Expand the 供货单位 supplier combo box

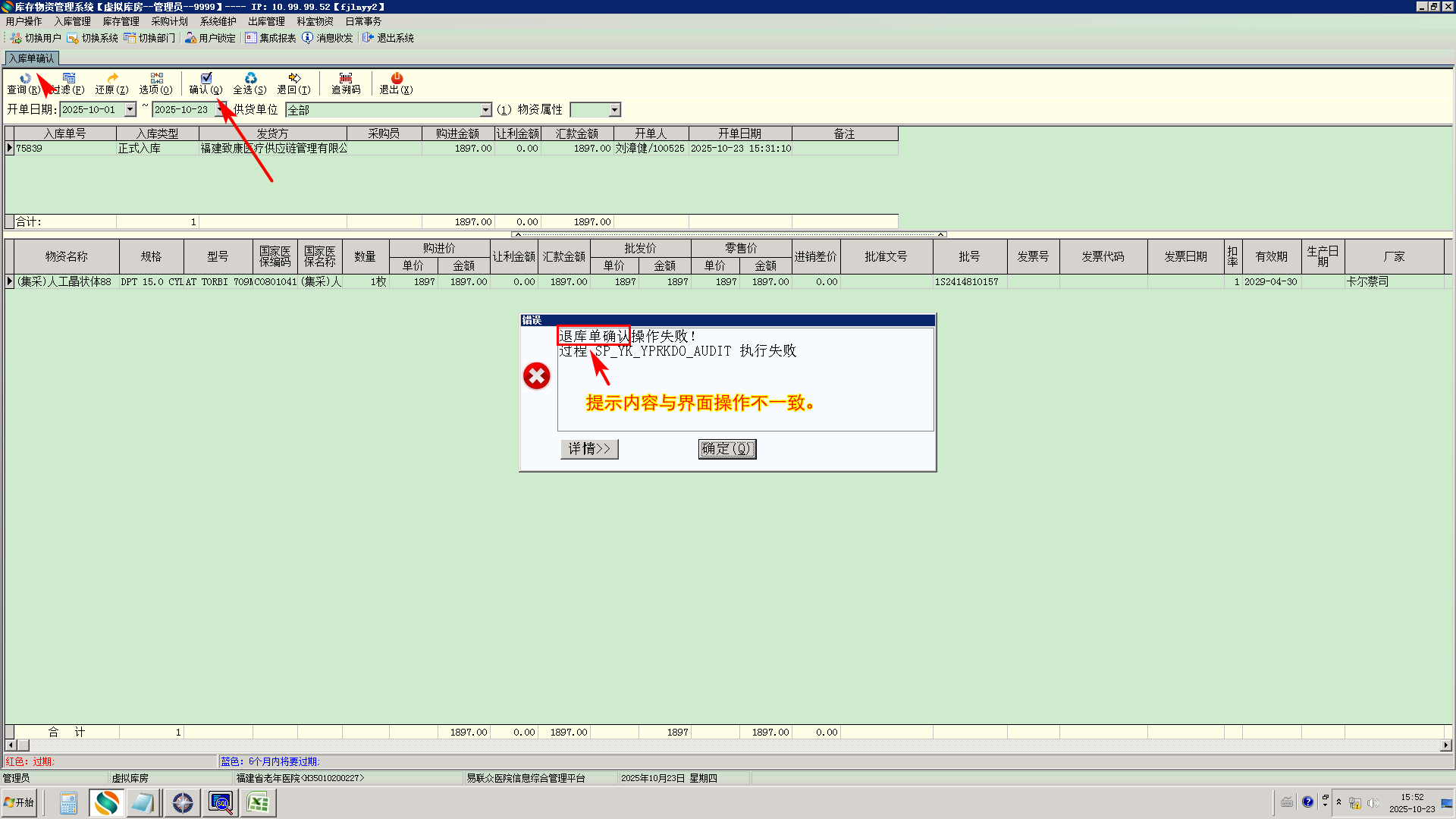tap(486, 111)
